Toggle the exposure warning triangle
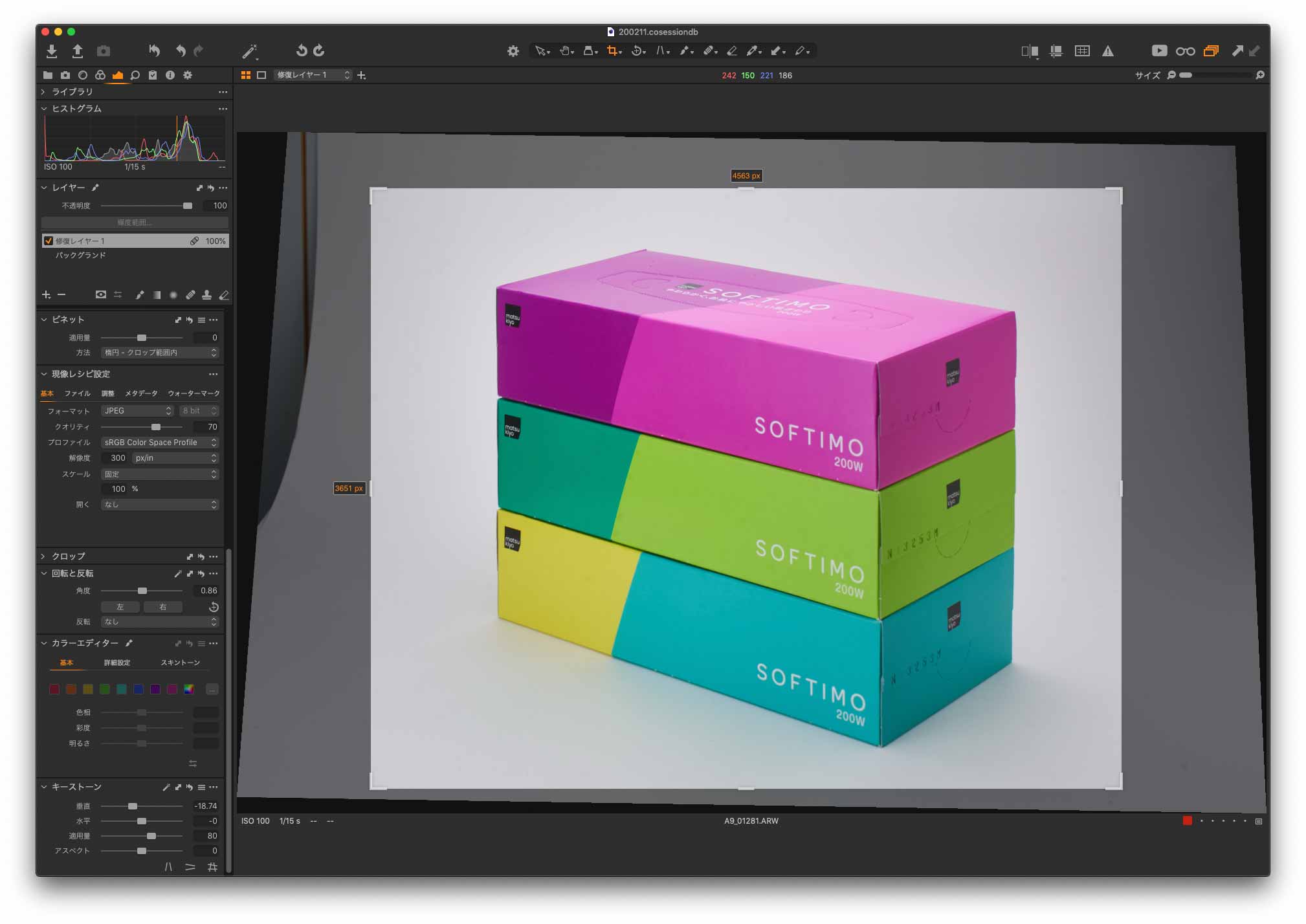 tap(1108, 51)
